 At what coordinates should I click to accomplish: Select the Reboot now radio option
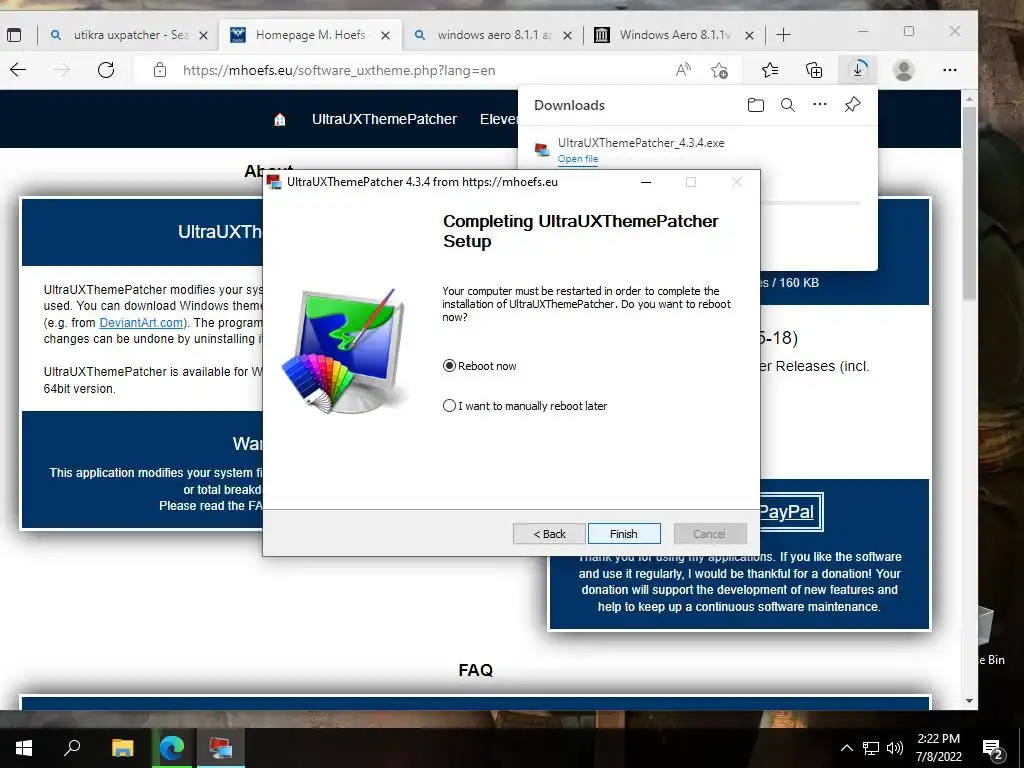pyautogui.click(x=480, y=366)
